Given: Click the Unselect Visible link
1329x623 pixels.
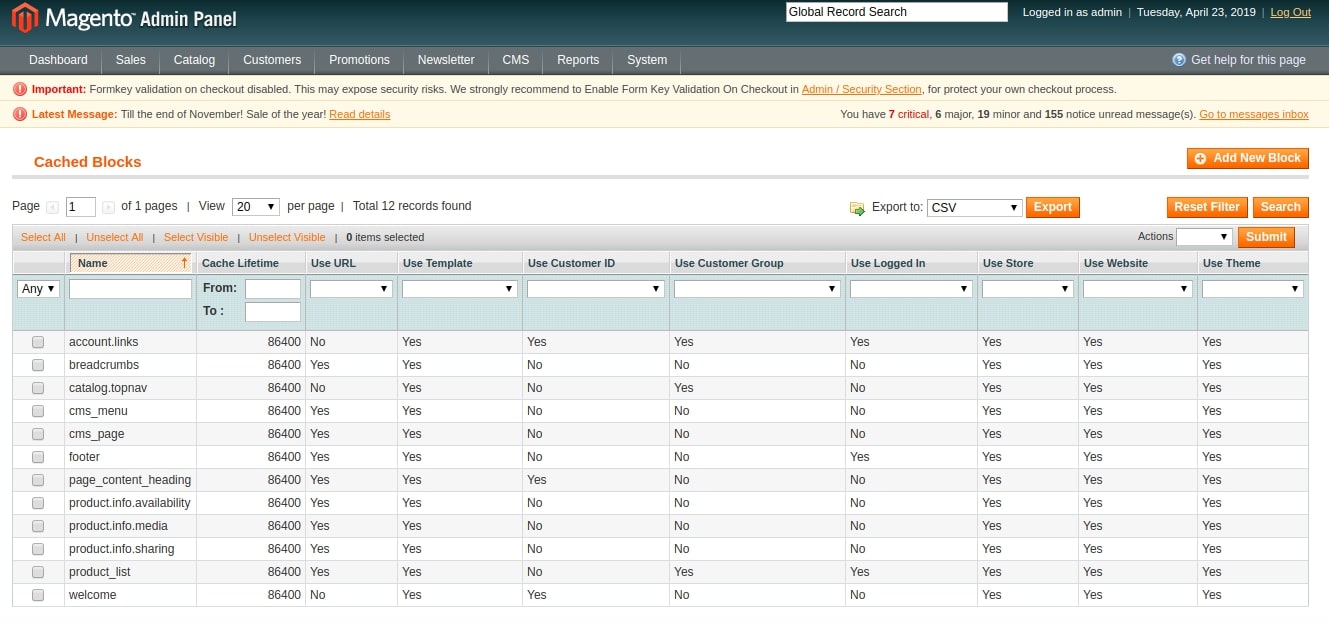Looking at the screenshot, I should (x=287, y=237).
